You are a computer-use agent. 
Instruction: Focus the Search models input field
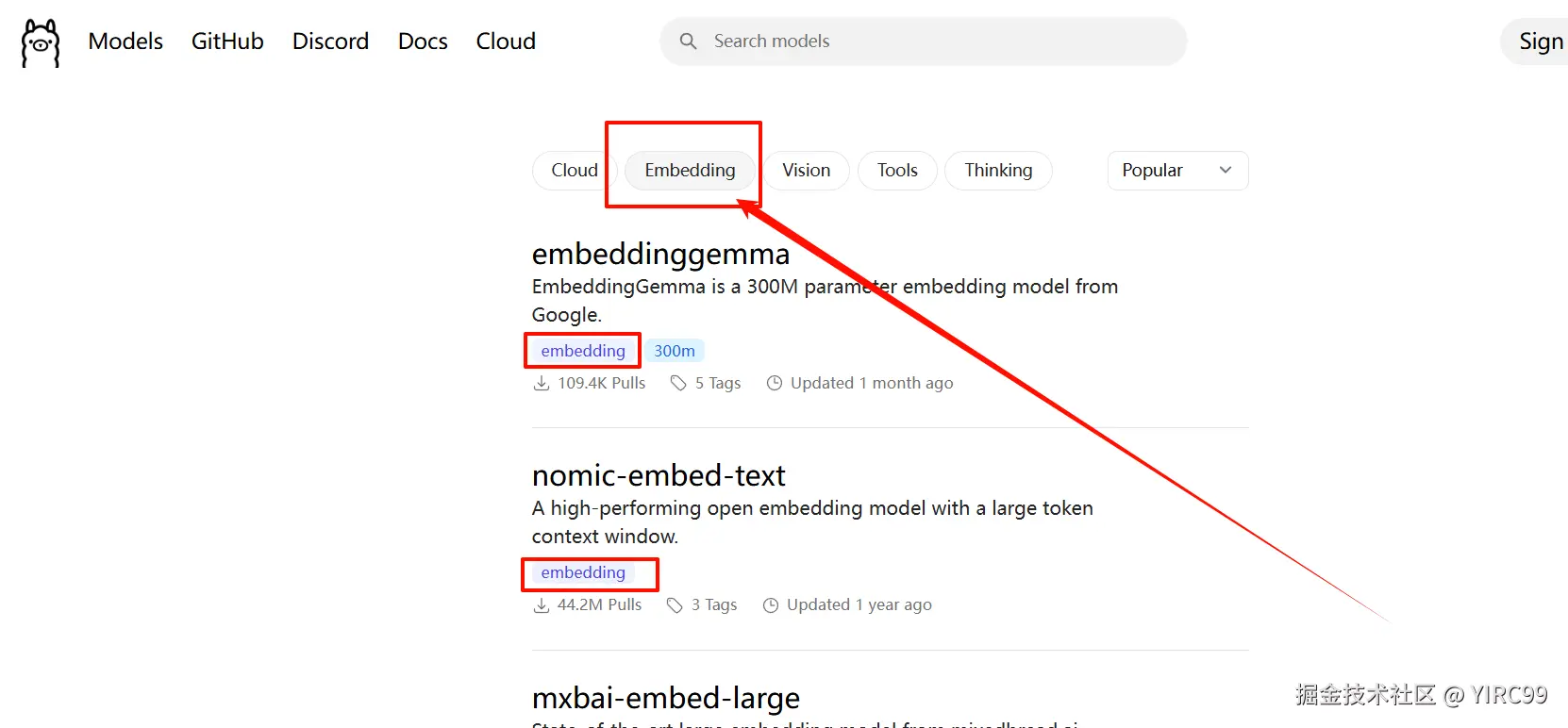pos(934,41)
